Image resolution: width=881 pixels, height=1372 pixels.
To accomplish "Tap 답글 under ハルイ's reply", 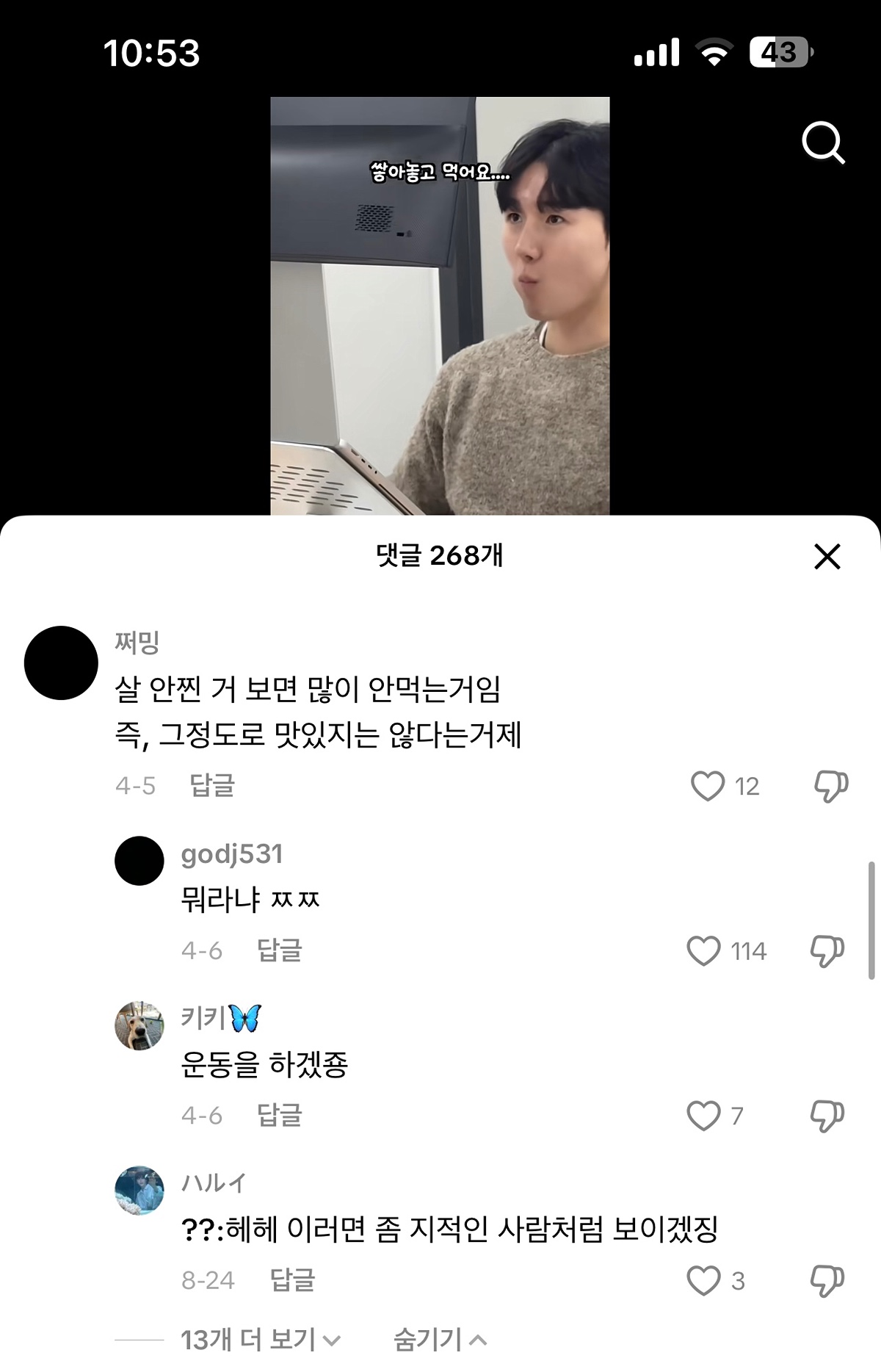I will tap(292, 1279).
